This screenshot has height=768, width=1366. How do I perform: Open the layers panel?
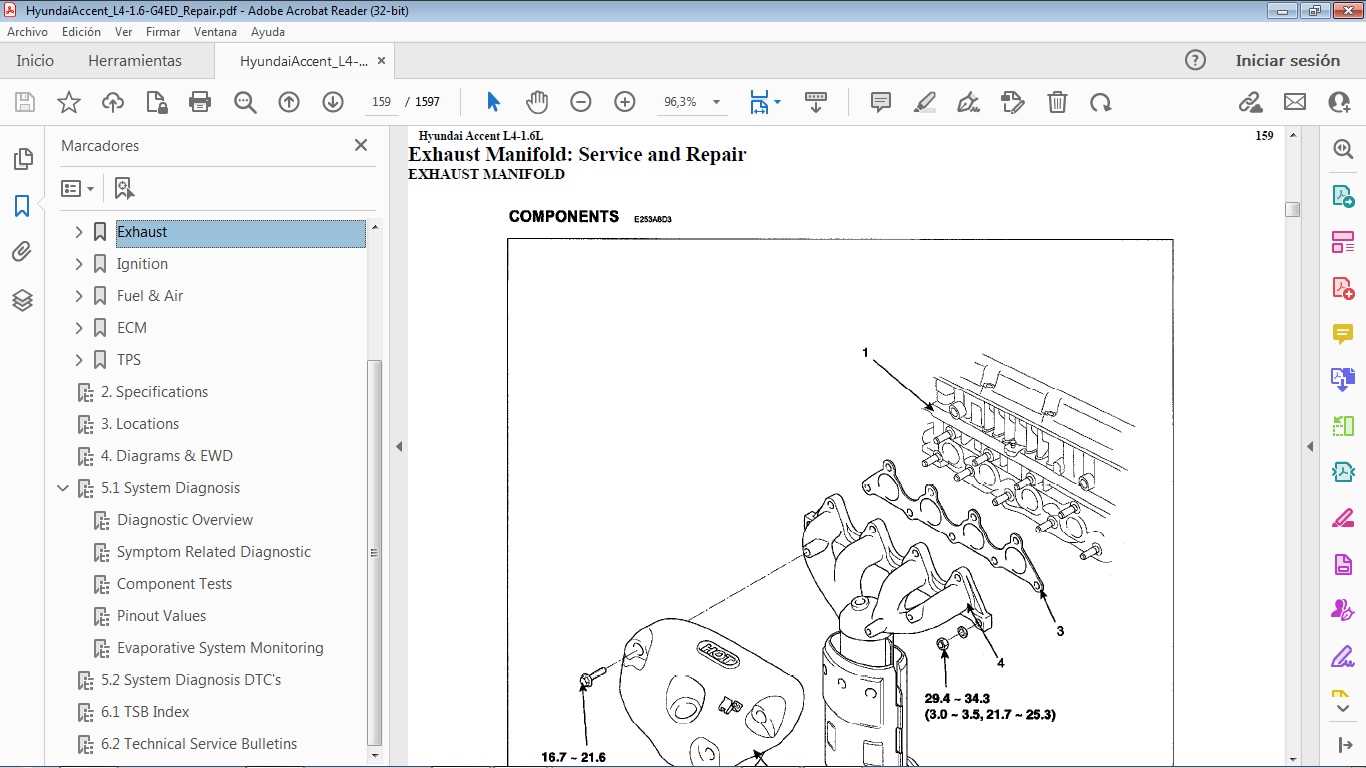(x=22, y=300)
